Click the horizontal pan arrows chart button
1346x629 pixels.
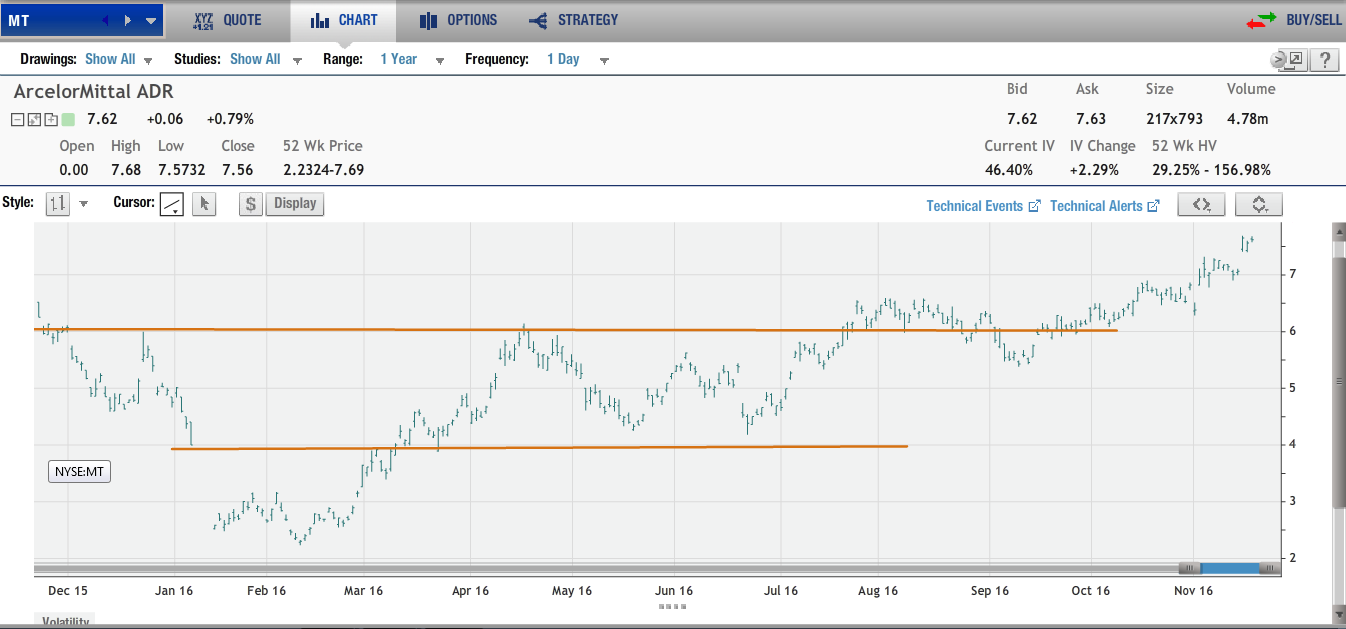point(1201,205)
